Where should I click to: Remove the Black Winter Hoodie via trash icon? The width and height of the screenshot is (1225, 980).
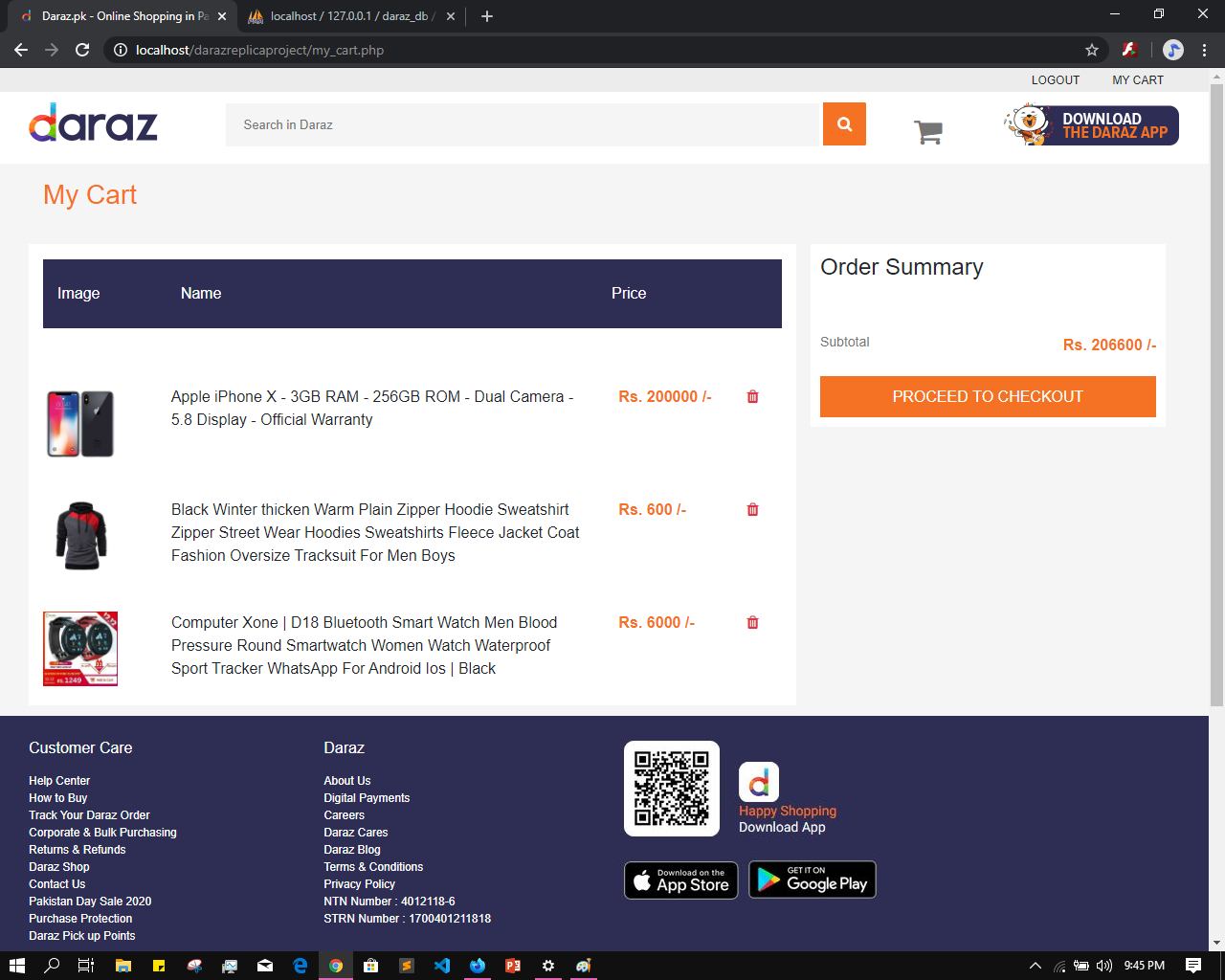pyautogui.click(x=752, y=509)
